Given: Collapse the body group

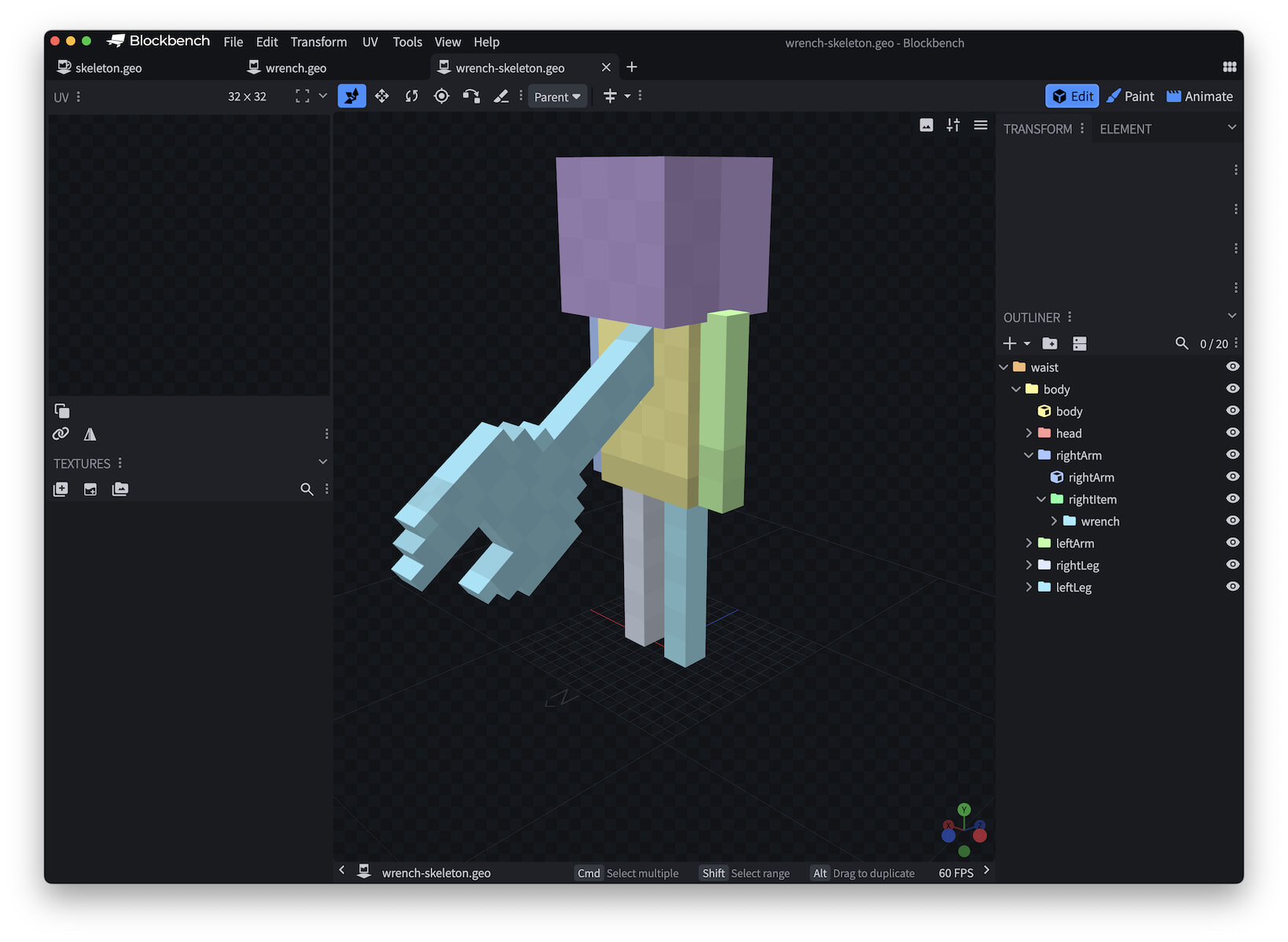Looking at the screenshot, I should tap(1016, 389).
